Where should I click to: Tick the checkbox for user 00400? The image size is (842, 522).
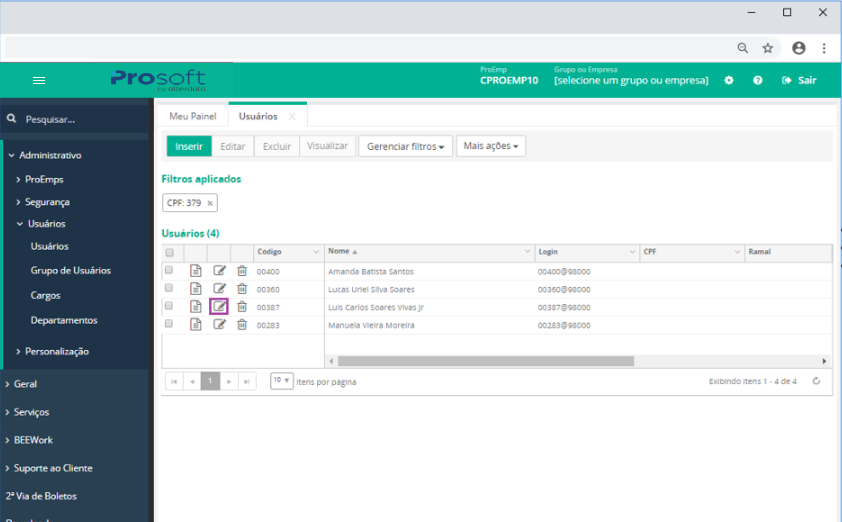169,270
